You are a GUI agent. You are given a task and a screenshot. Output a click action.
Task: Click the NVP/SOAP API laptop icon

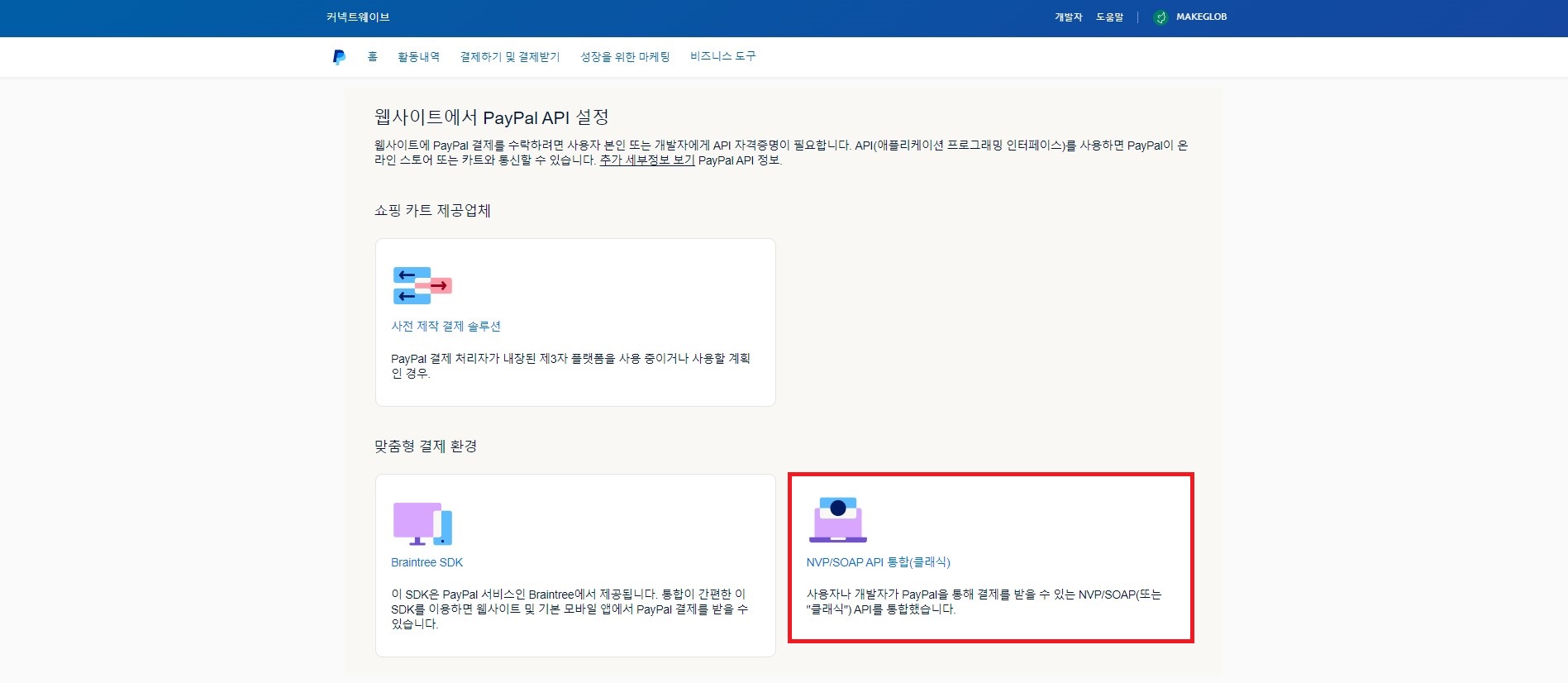(837, 520)
